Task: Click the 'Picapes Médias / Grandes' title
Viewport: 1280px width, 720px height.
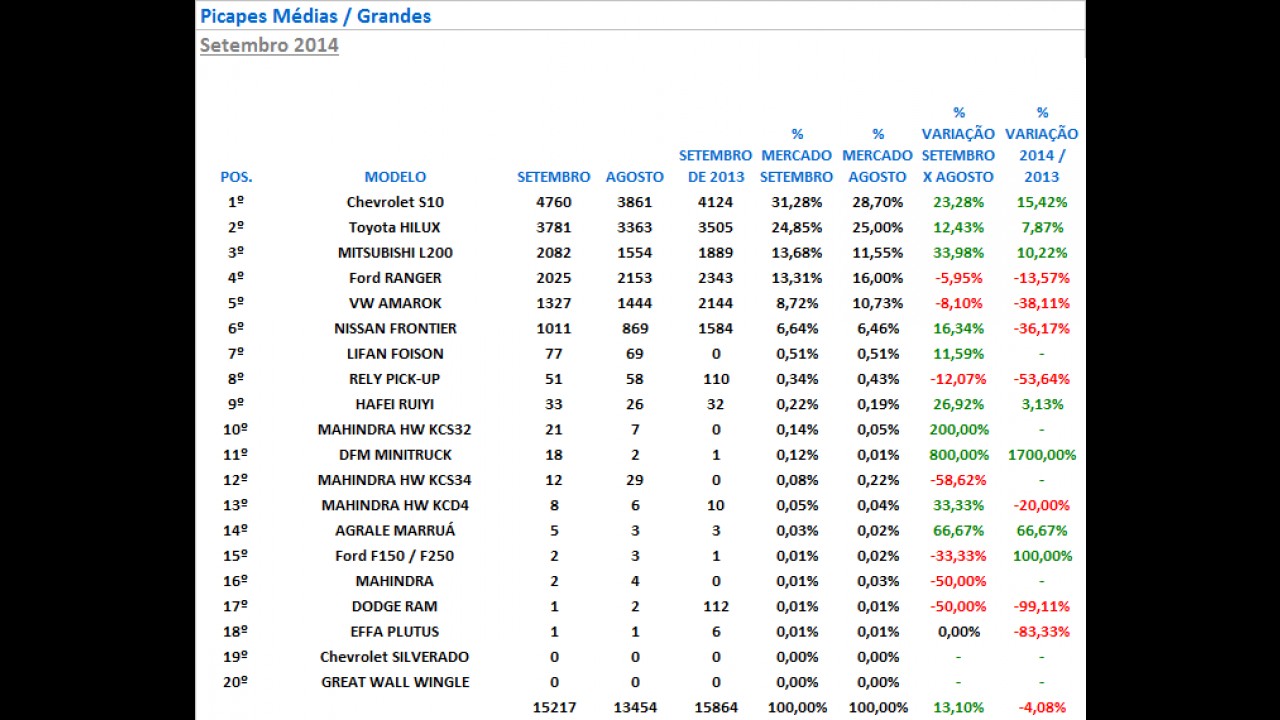Action: (x=315, y=16)
